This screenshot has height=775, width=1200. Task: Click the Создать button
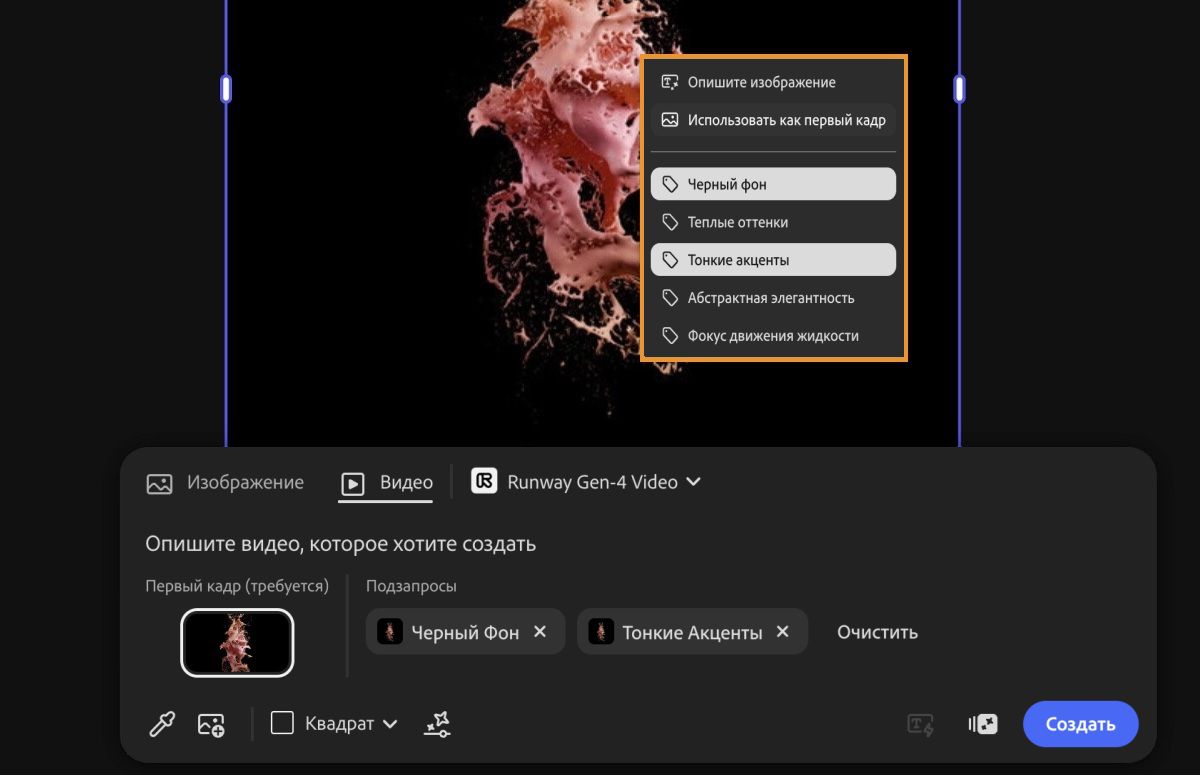(x=1080, y=724)
